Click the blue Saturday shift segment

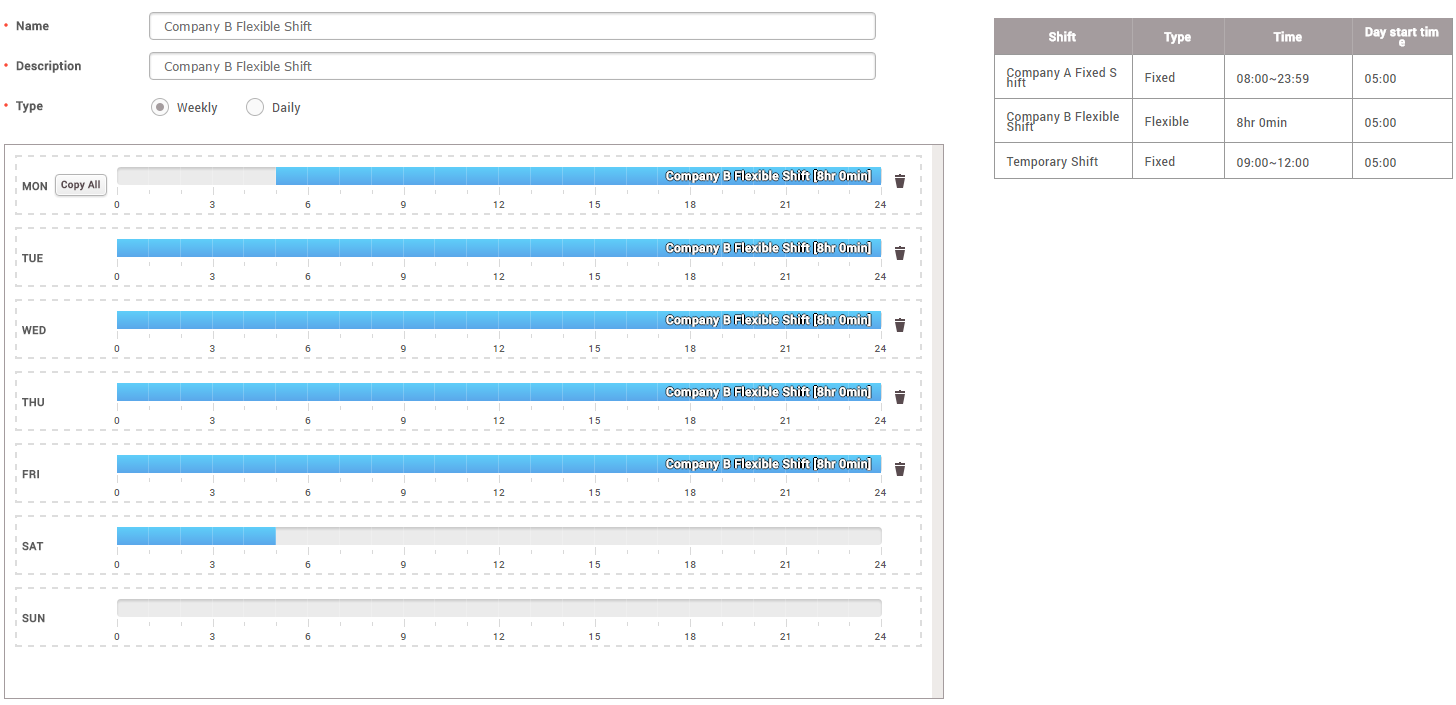pyautogui.click(x=196, y=536)
